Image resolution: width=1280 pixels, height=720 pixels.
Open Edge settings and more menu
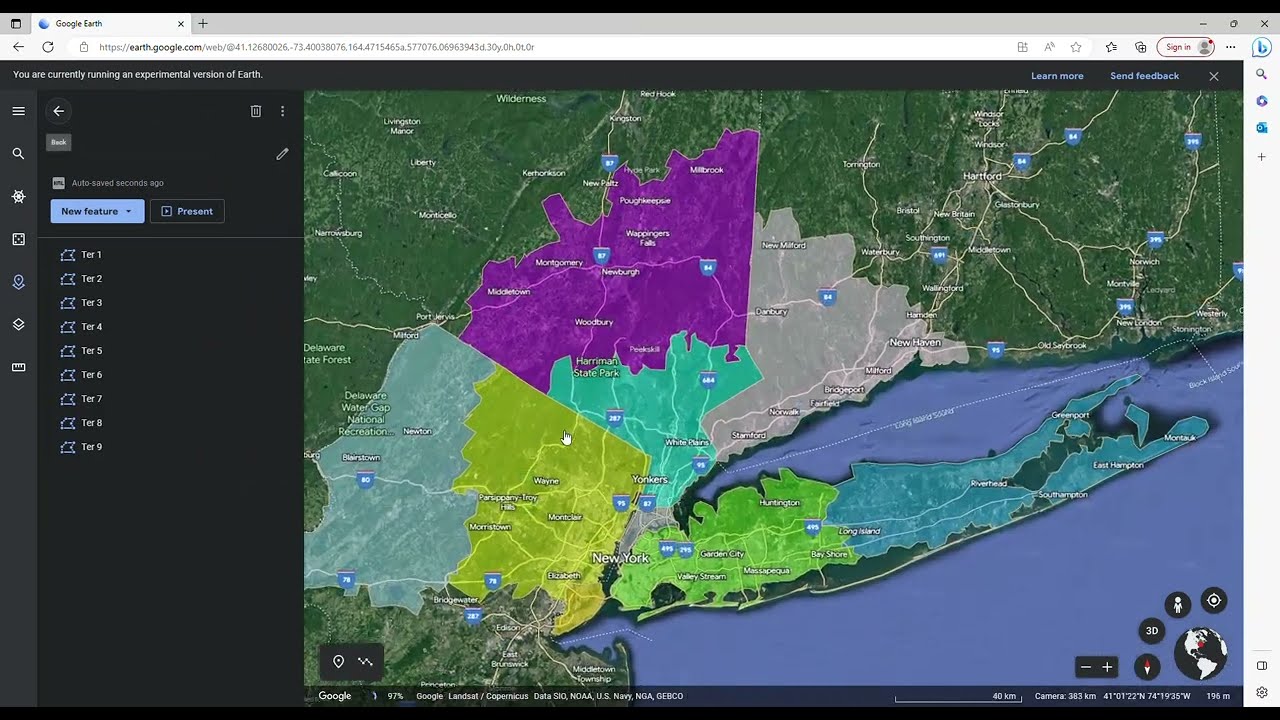(1231, 47)
